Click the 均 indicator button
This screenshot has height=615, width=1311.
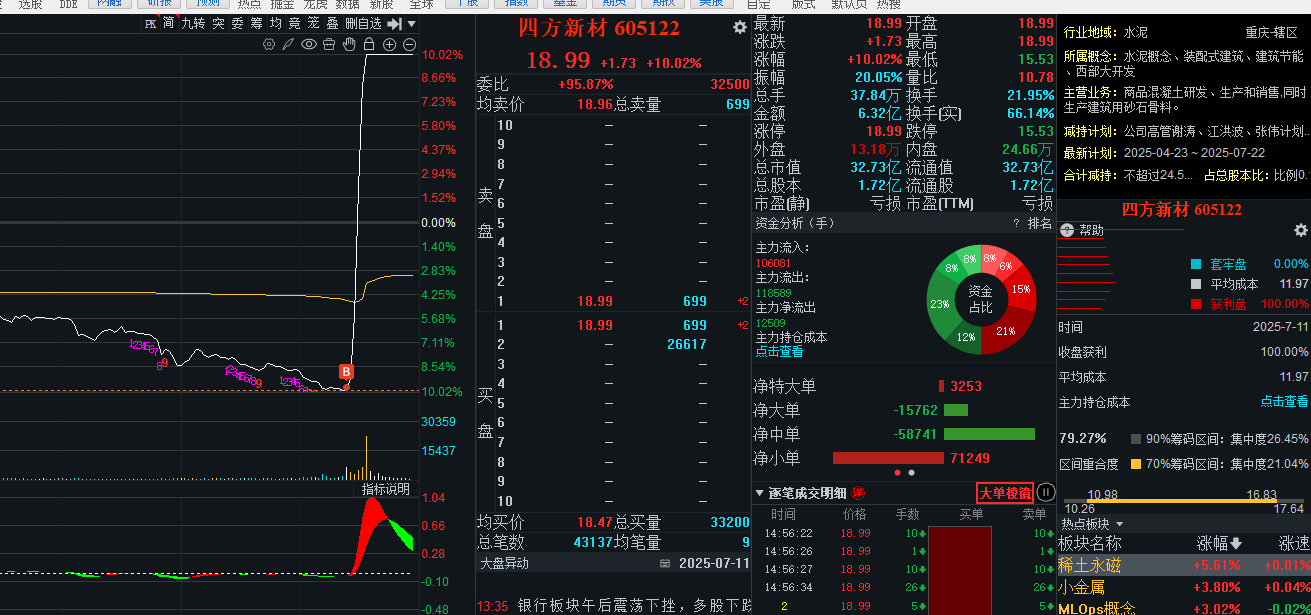point(275,23)
